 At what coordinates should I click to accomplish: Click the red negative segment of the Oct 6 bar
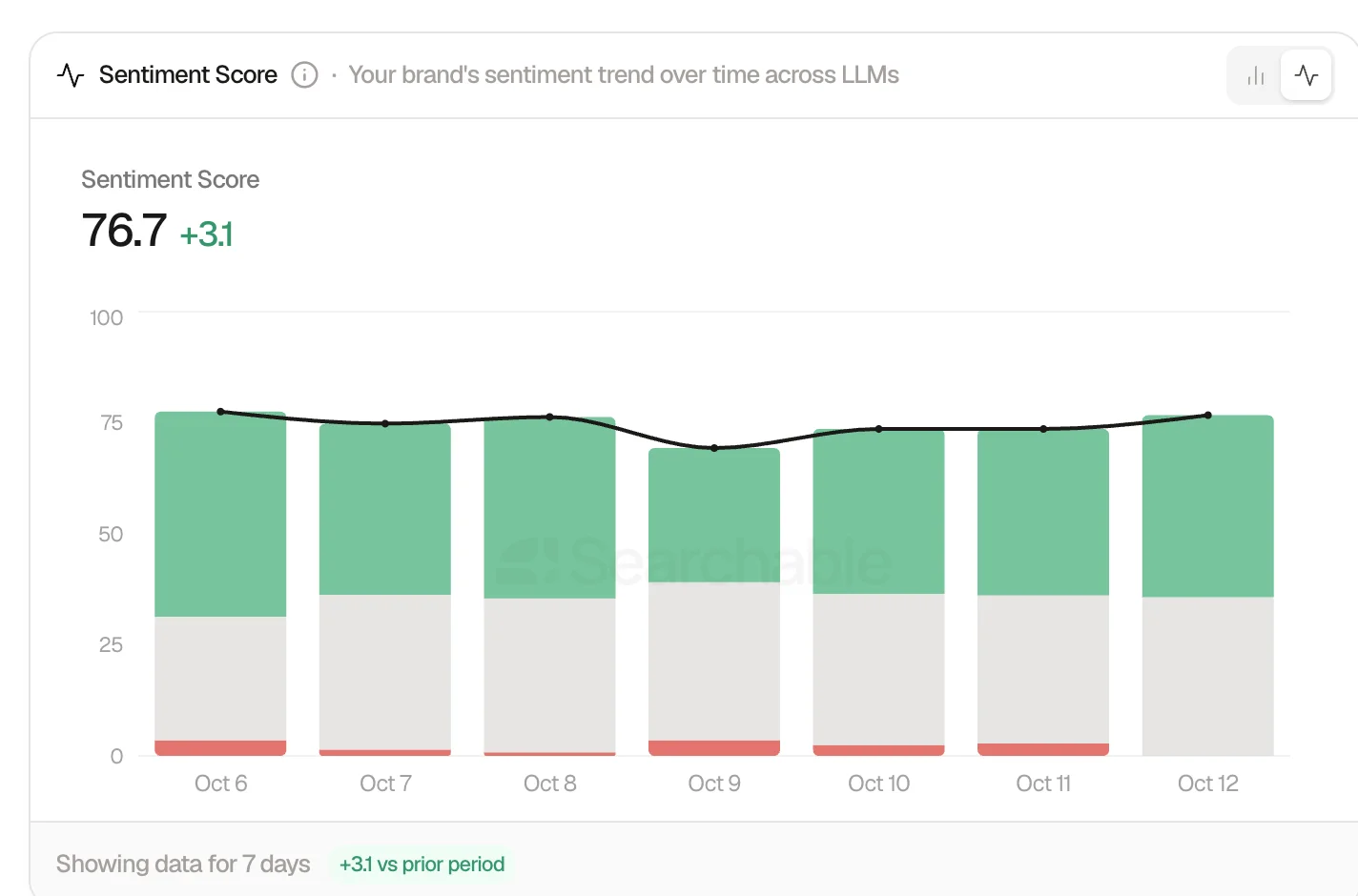[x=220, y=748]
